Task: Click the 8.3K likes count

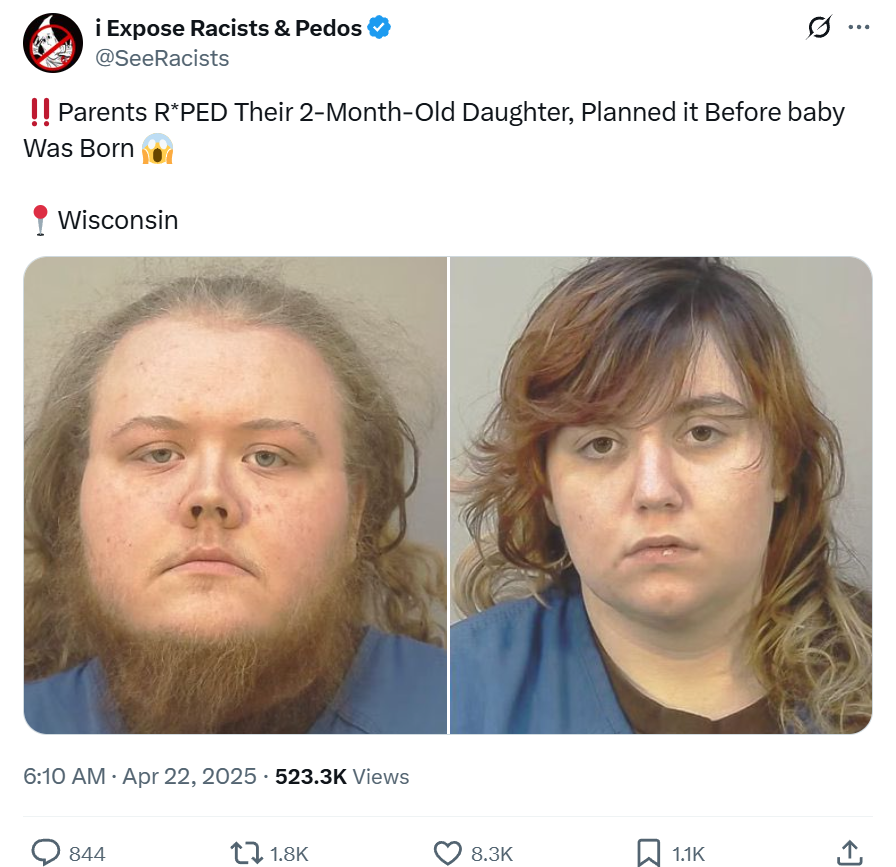Action: click(x=492, y=854)
